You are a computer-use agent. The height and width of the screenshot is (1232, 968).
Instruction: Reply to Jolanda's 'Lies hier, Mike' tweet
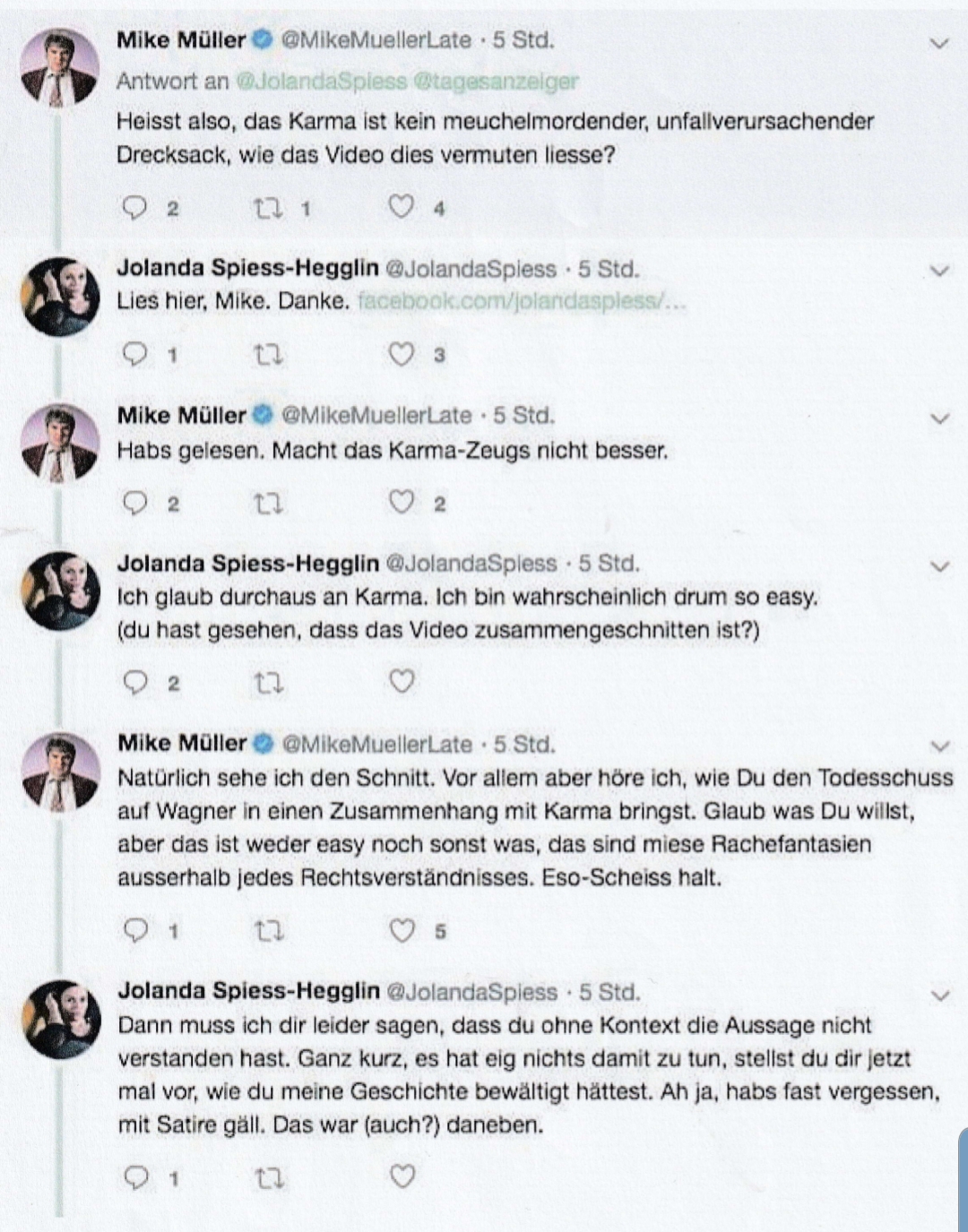[x=134, y=355]
